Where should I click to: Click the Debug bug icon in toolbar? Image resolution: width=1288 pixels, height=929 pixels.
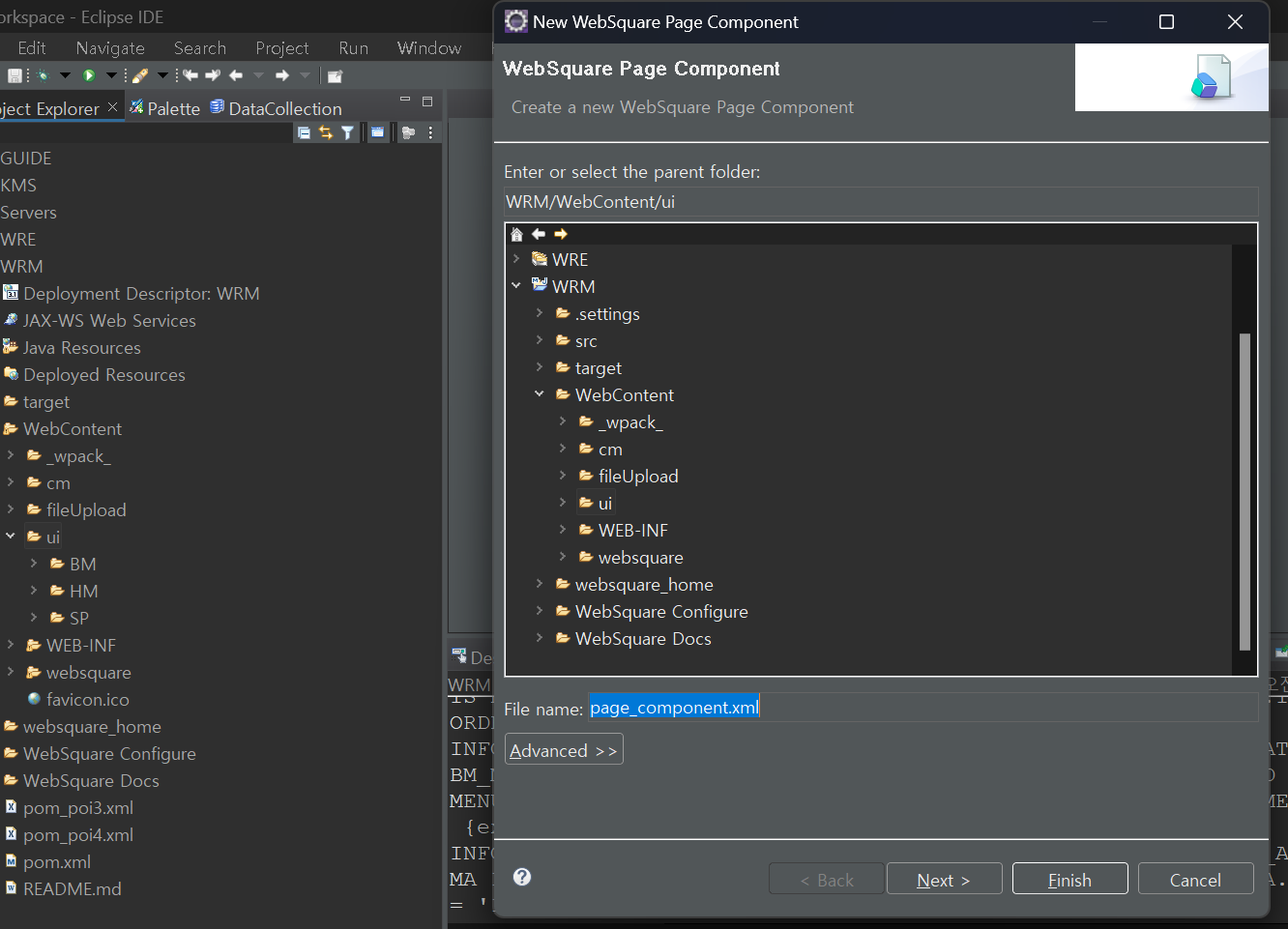[x=43, y=75]
